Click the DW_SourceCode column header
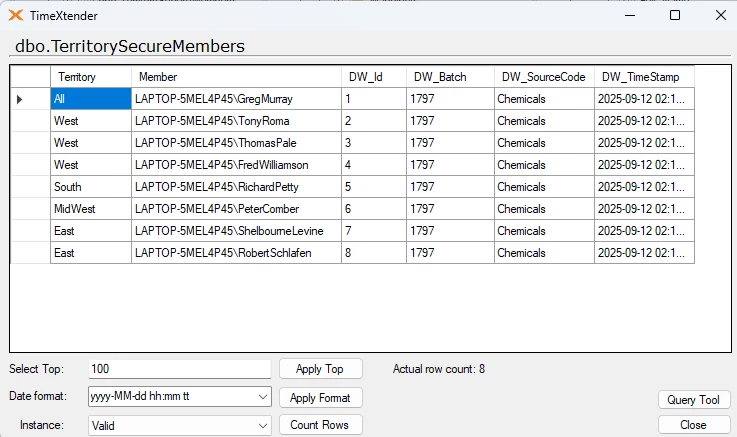Image resolution: width=737 pixels, height=437 pixels. 544,77
